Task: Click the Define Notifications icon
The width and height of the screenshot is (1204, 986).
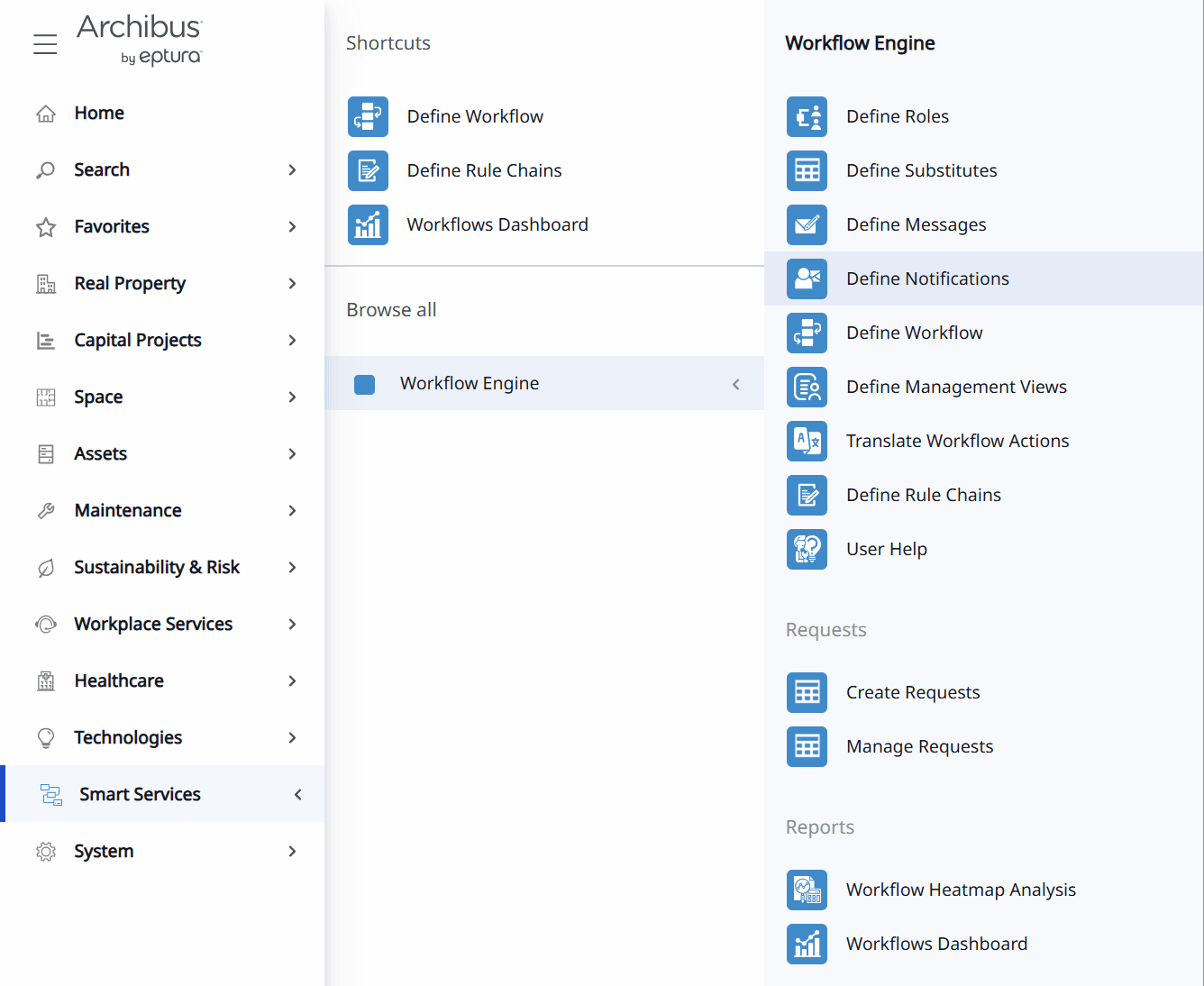Action: click(x=807, y=278)
